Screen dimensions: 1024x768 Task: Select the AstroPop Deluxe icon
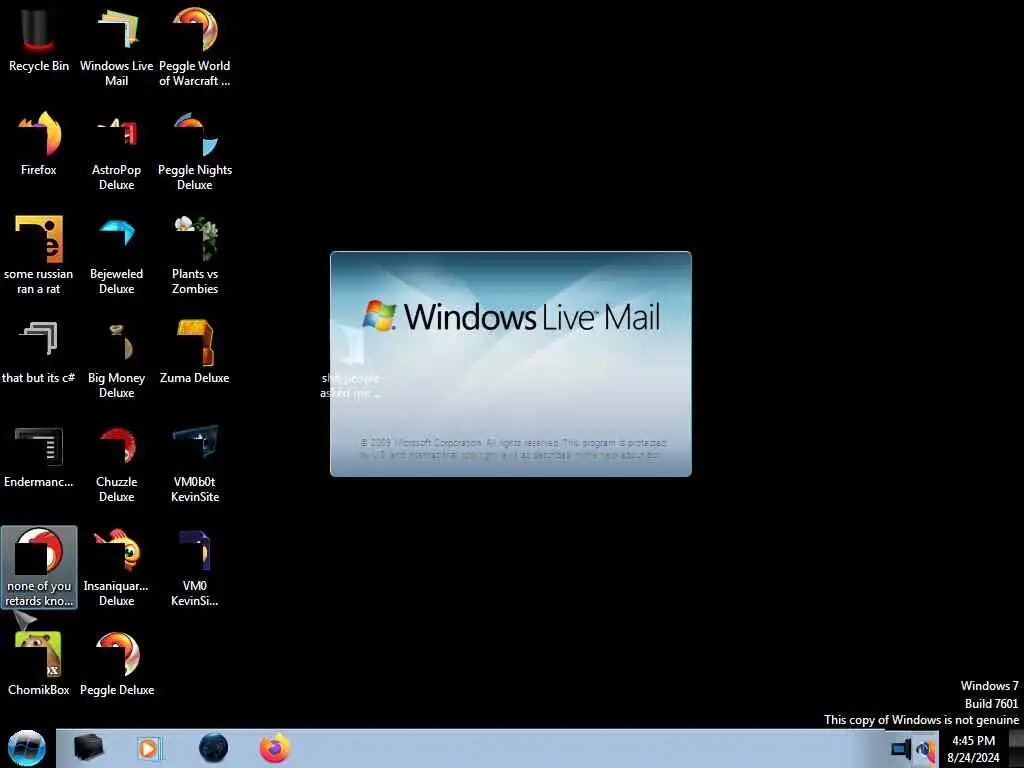pyautogui.click(x=116, y=152)
